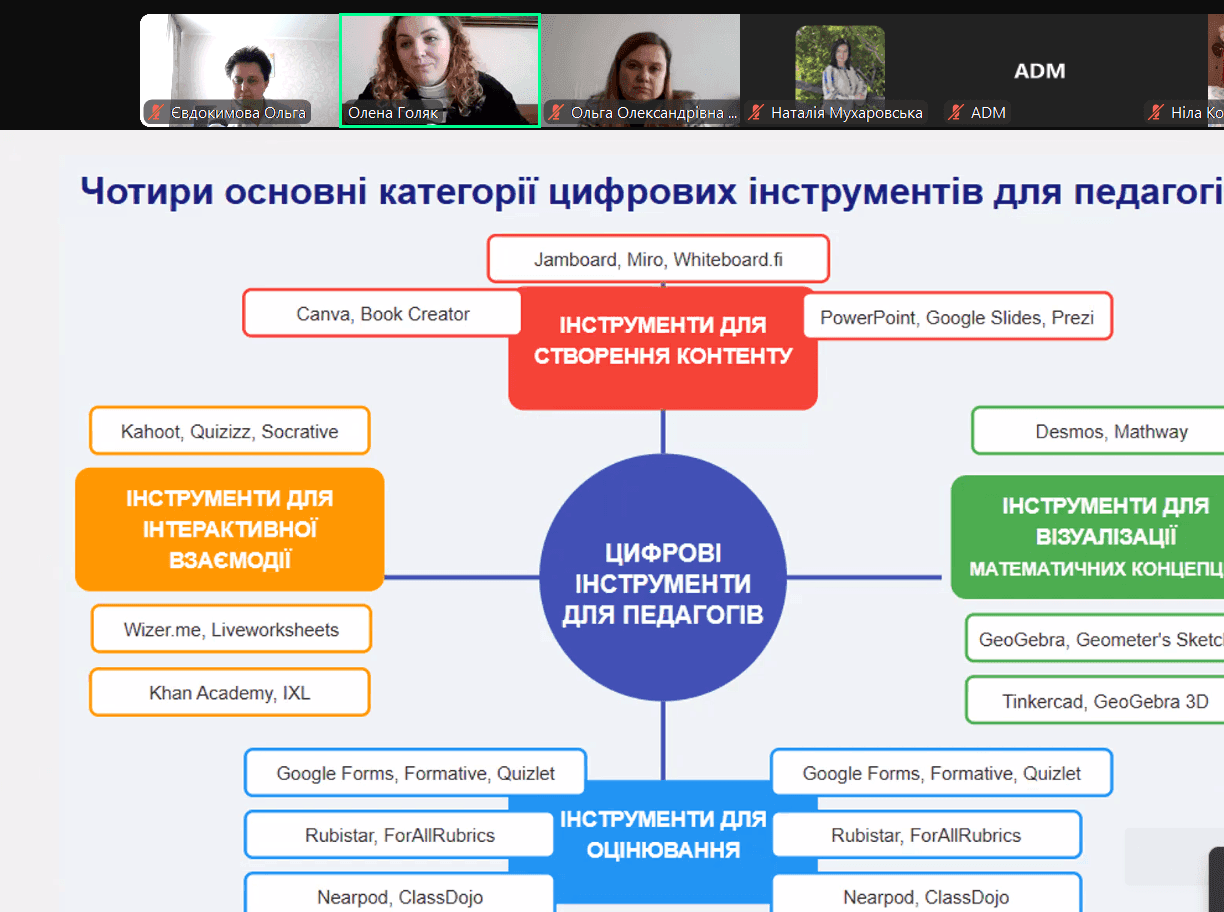The image size is (1224, 912).
Task: Click the slide title about Чотири основні категорії
Action: tap(652, 190)
